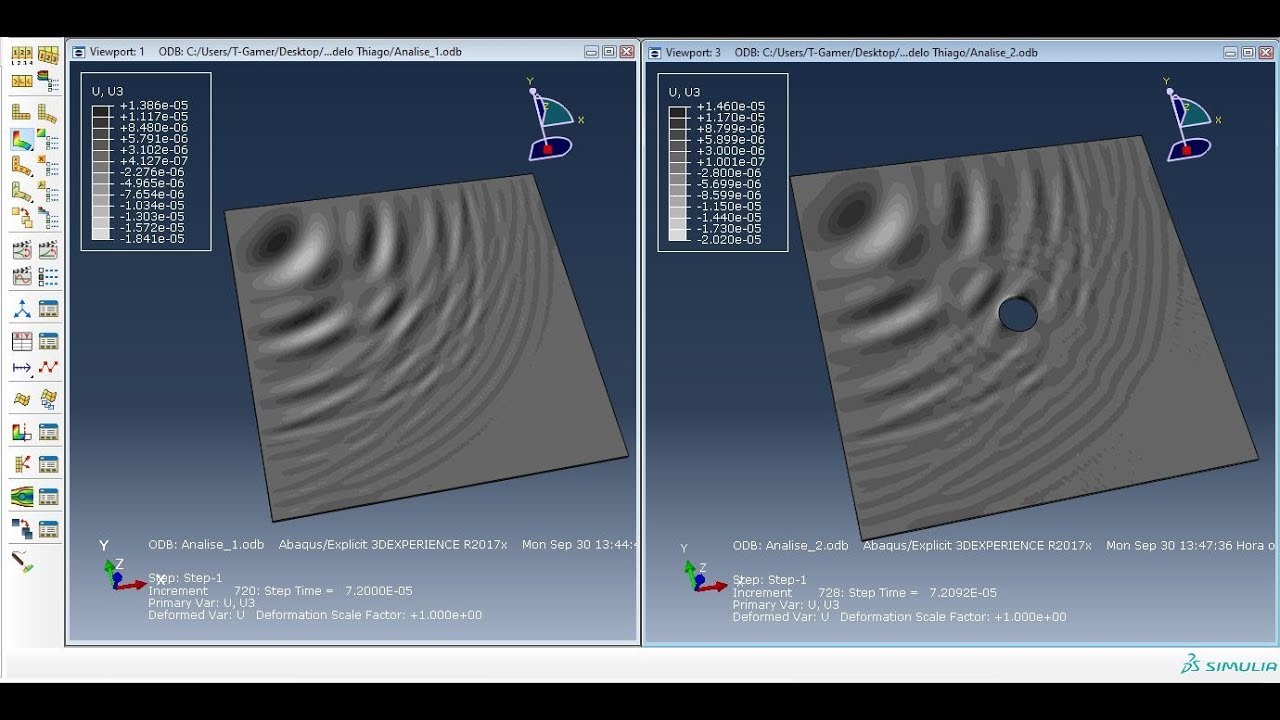The image size is (1280, 720).
Task: Click the Create Overlay Plot layers tool
Action: coord(22,528)
